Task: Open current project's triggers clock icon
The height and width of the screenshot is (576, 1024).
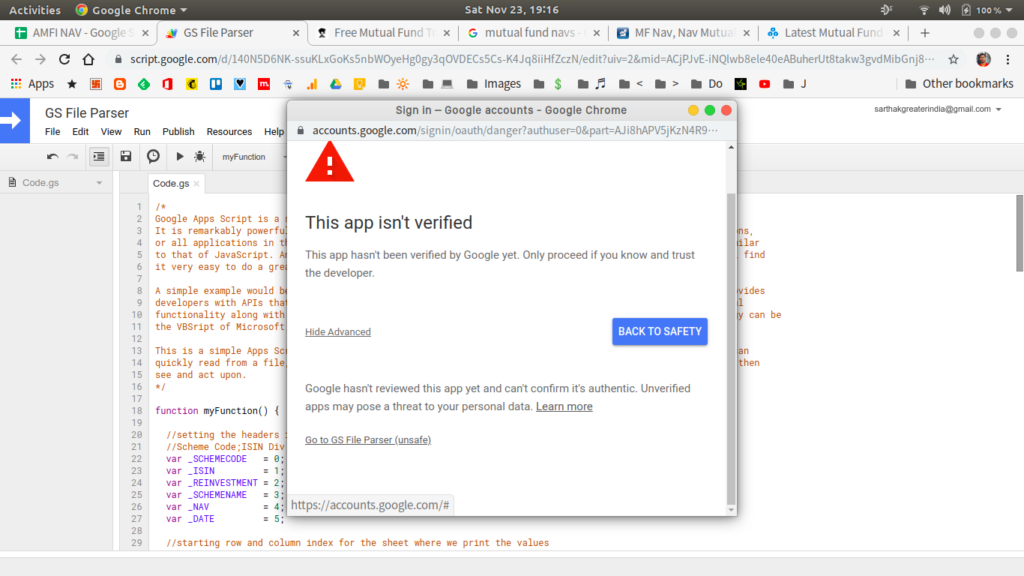Action: pos(153,157)
